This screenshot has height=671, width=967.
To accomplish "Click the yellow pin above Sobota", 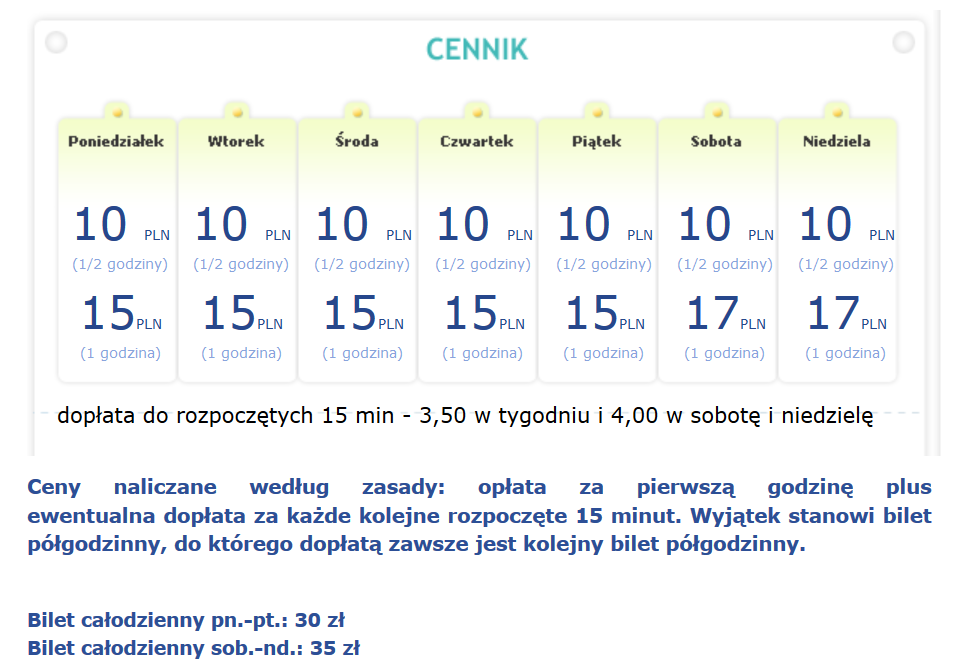I will (x=717, y=110).
